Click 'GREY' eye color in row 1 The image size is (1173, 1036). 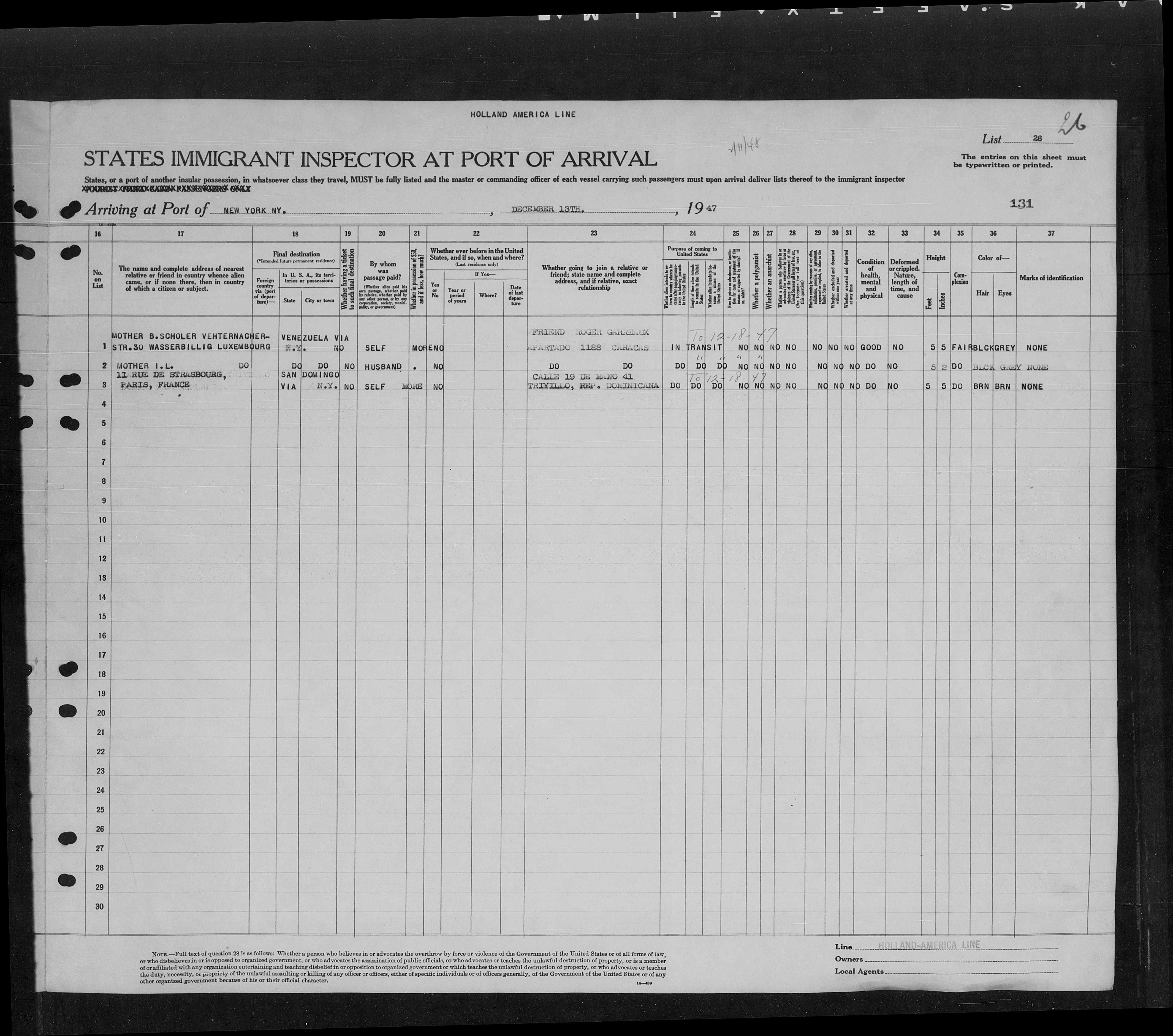[1005, 348]
